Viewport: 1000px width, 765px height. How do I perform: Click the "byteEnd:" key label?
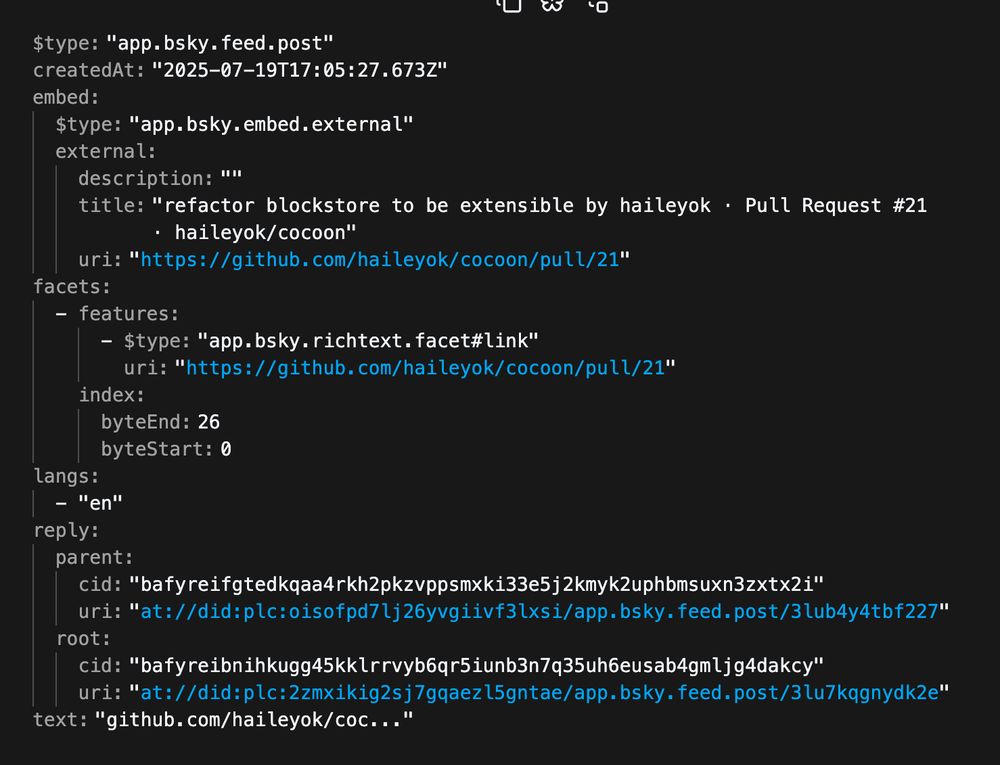(146, 422)
